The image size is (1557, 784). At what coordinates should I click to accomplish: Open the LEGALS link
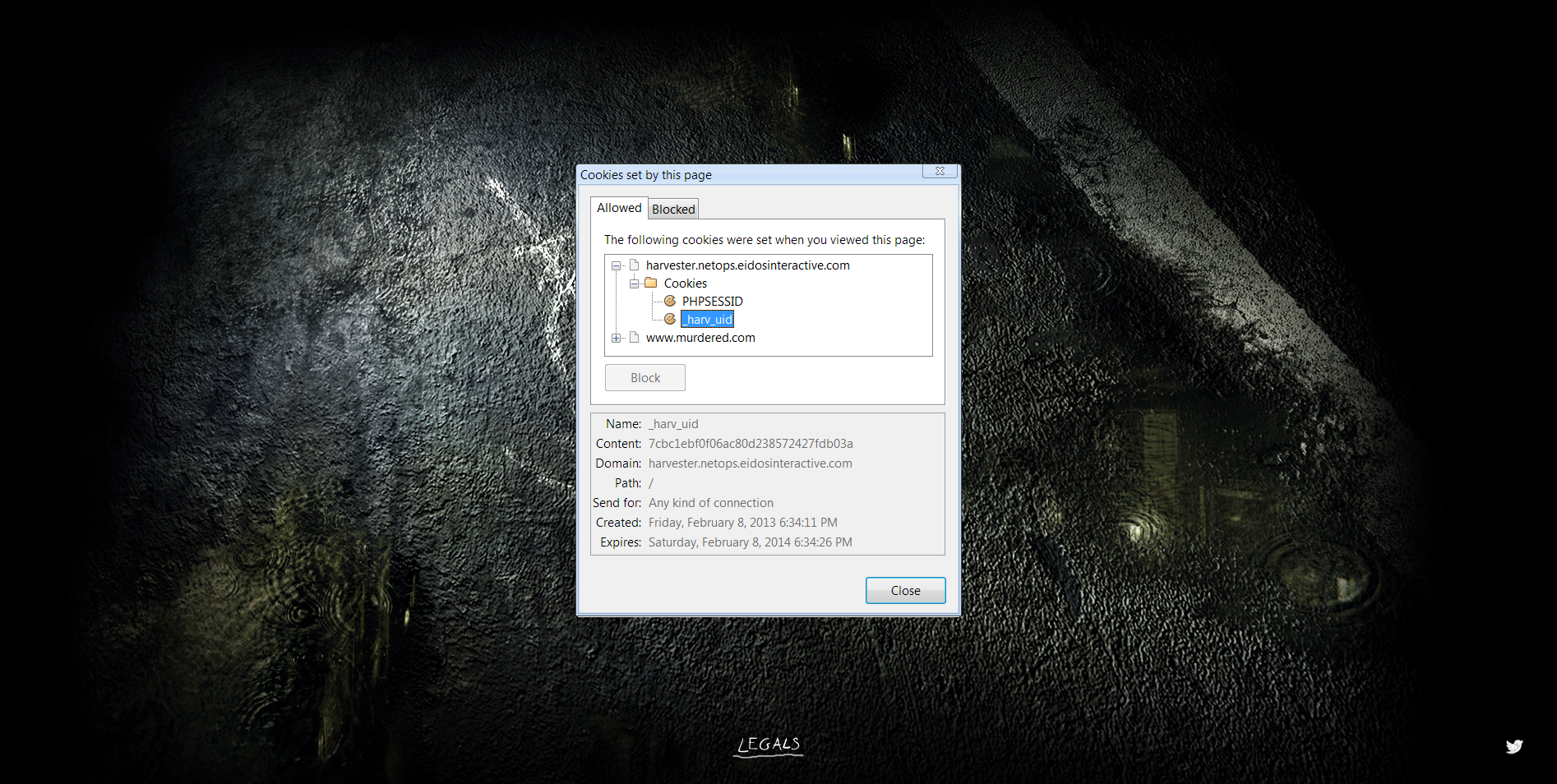[769, 745]
